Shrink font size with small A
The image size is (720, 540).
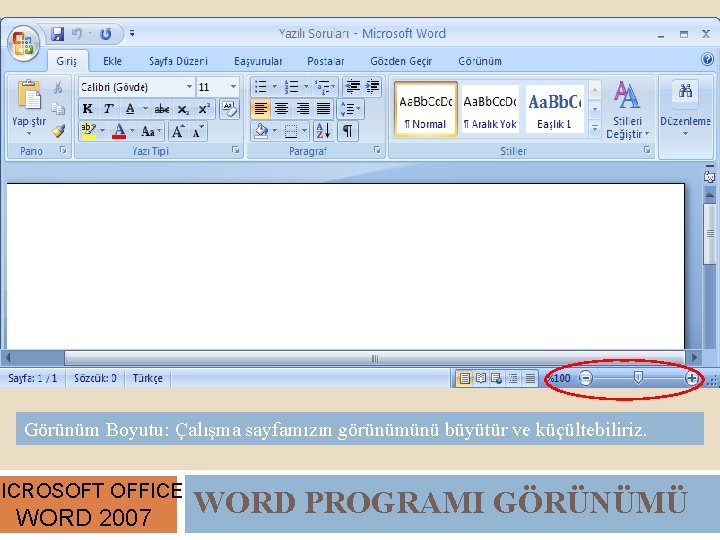tap(198, 132)
